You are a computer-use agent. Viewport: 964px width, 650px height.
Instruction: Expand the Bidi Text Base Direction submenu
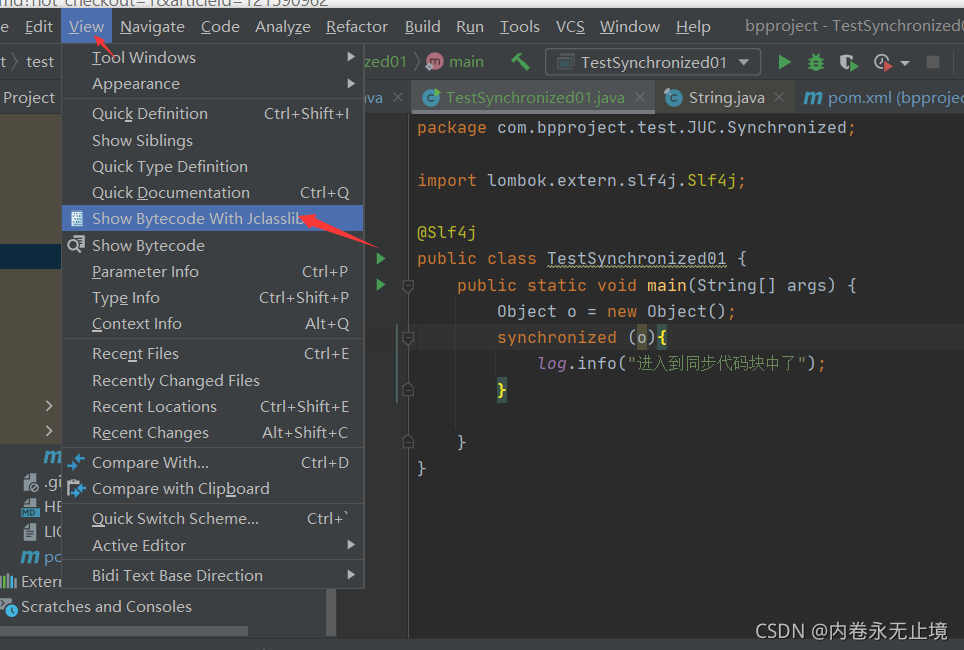point(351,574)
